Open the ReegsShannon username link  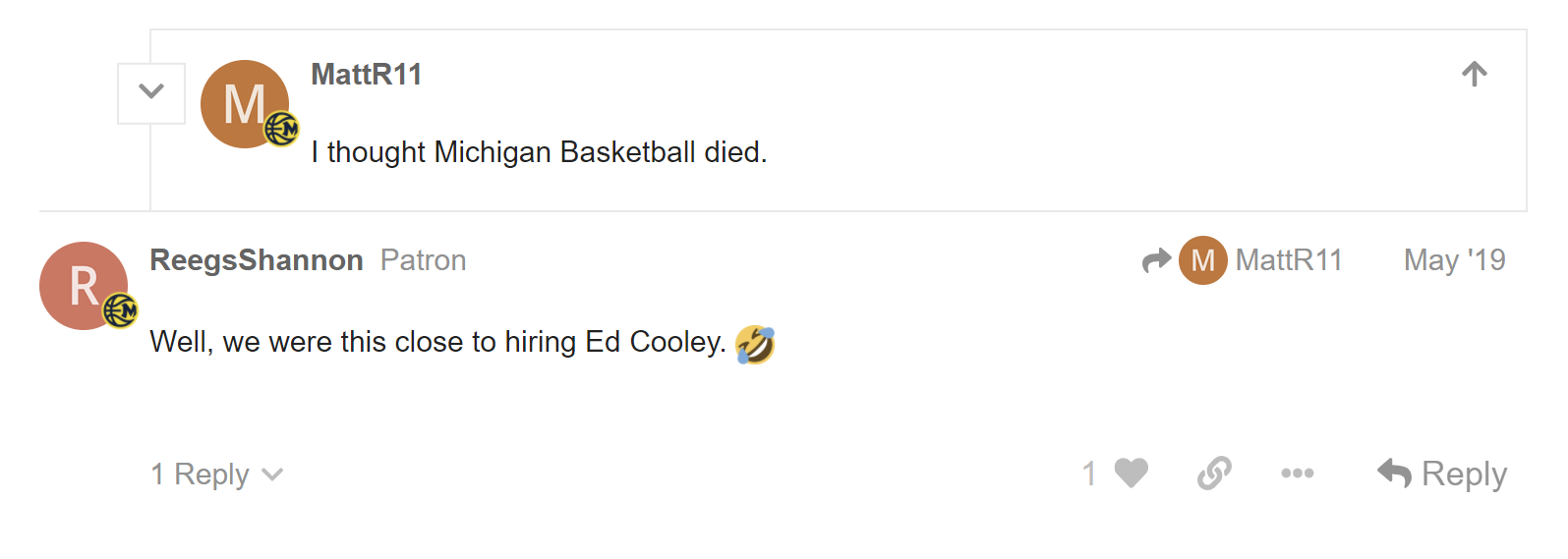pos(257,260)
